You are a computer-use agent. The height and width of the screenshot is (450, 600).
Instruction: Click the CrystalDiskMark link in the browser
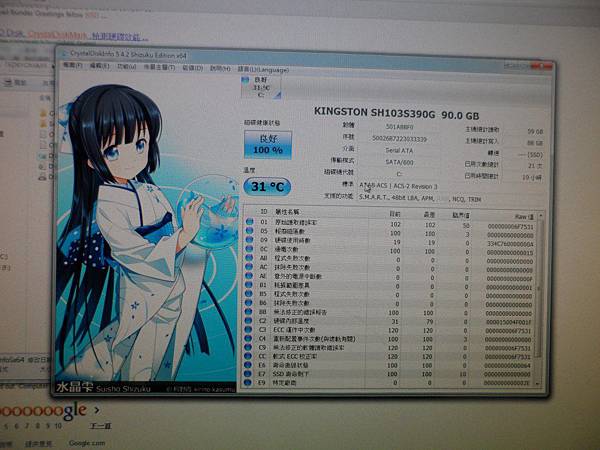coord(58,35)
